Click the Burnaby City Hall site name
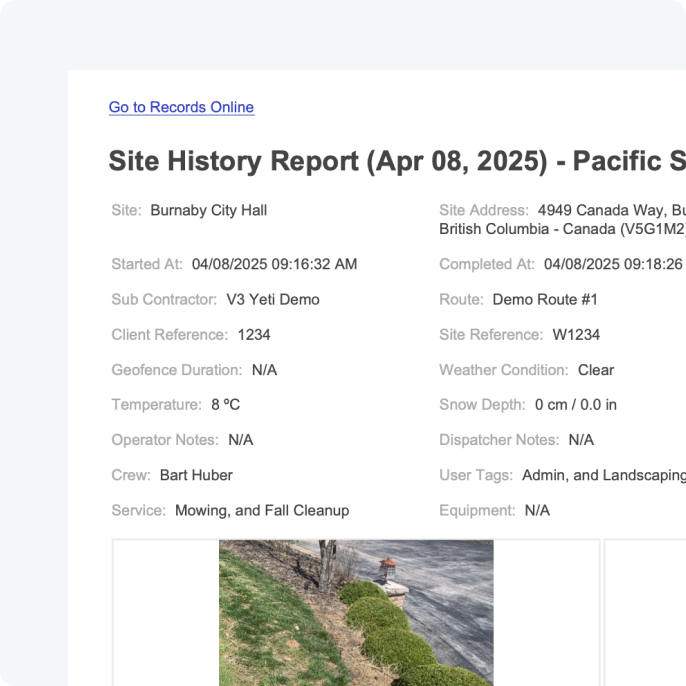686x686 pixels. click(209, 210)
